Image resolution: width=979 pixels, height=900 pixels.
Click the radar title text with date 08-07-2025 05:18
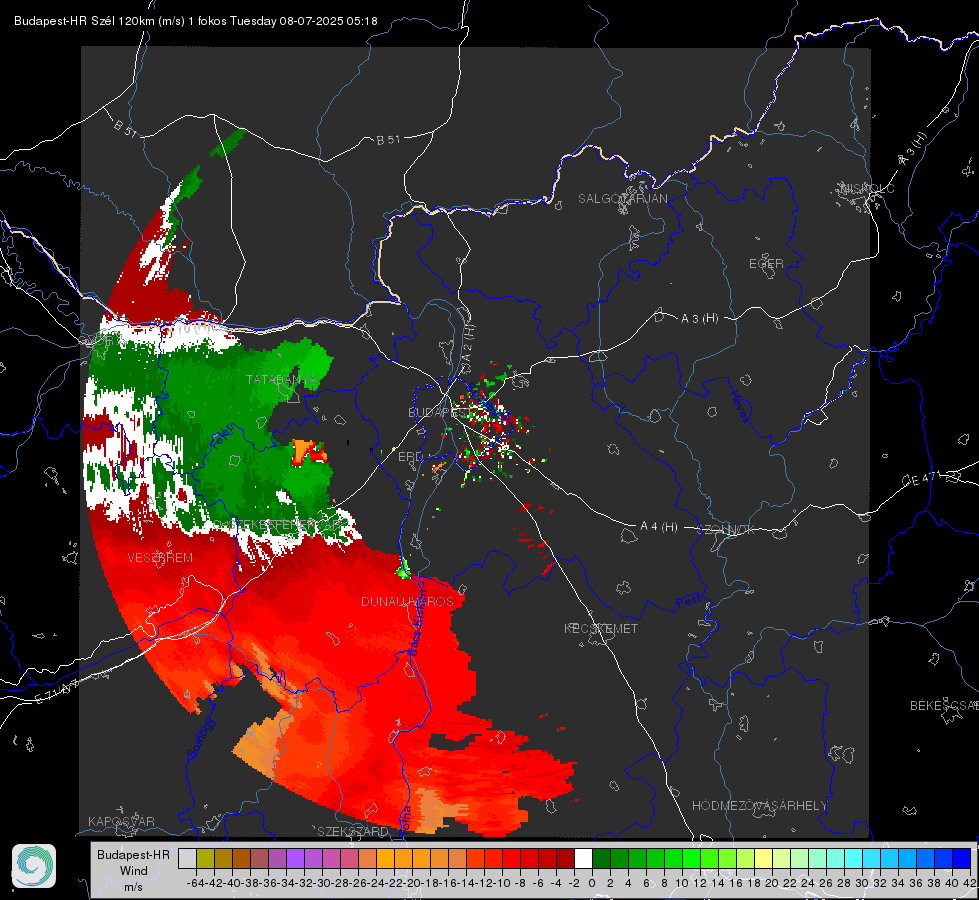point(195,21)
